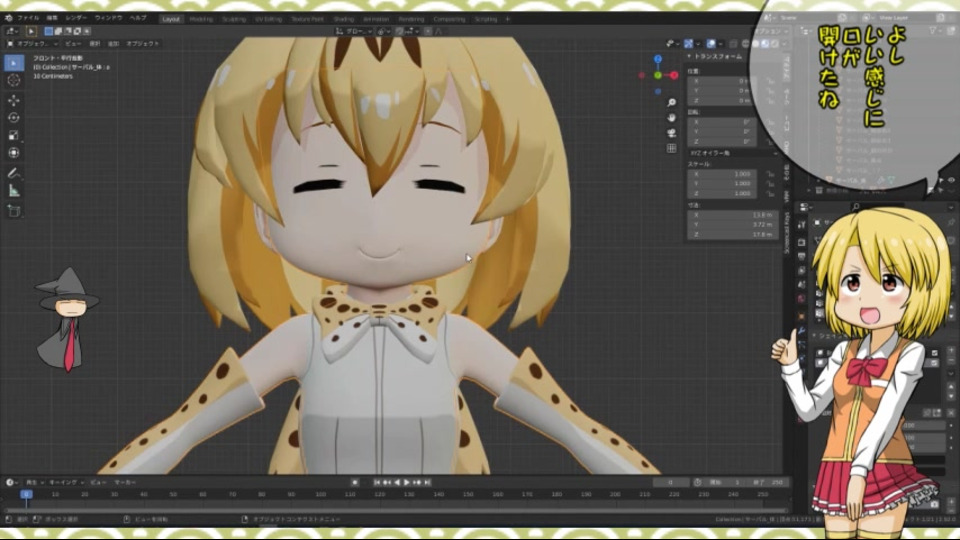Jump to the next keyframe
This screenshot has height=540, width=960.
tap(417, 482)
